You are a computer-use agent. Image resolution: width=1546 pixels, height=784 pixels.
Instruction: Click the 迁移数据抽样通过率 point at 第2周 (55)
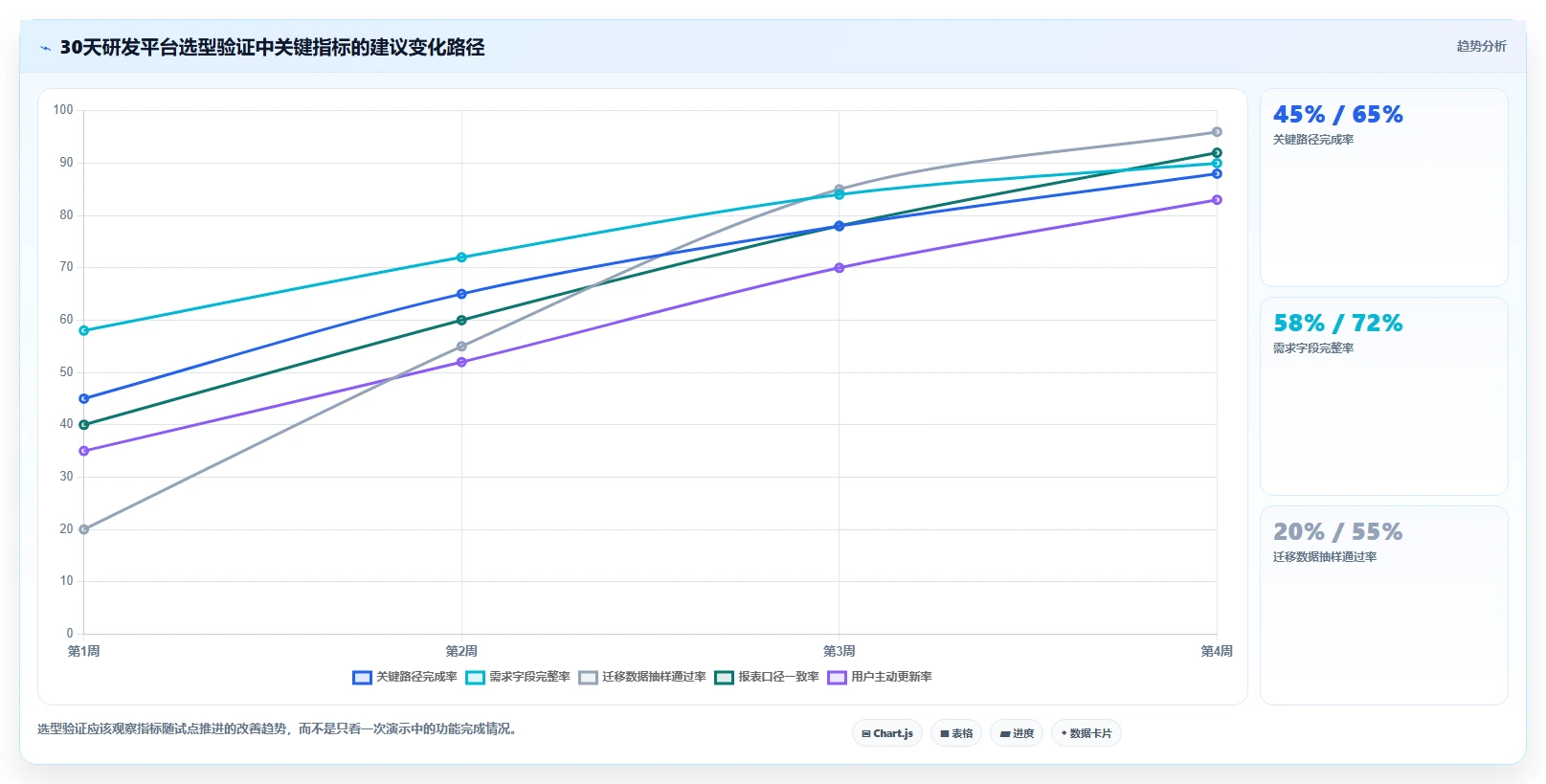click(461, 347)
